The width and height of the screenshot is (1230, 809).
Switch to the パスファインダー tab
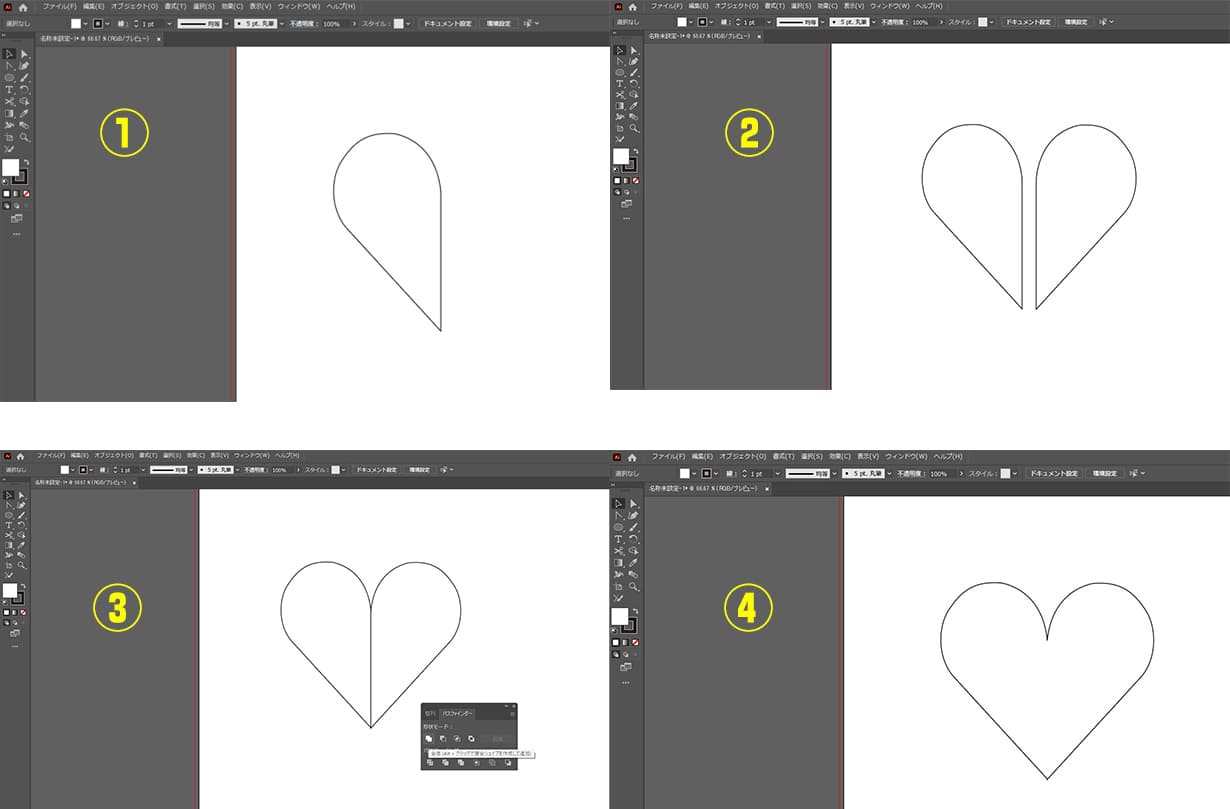pyautogui.click(x=457, y=714)
